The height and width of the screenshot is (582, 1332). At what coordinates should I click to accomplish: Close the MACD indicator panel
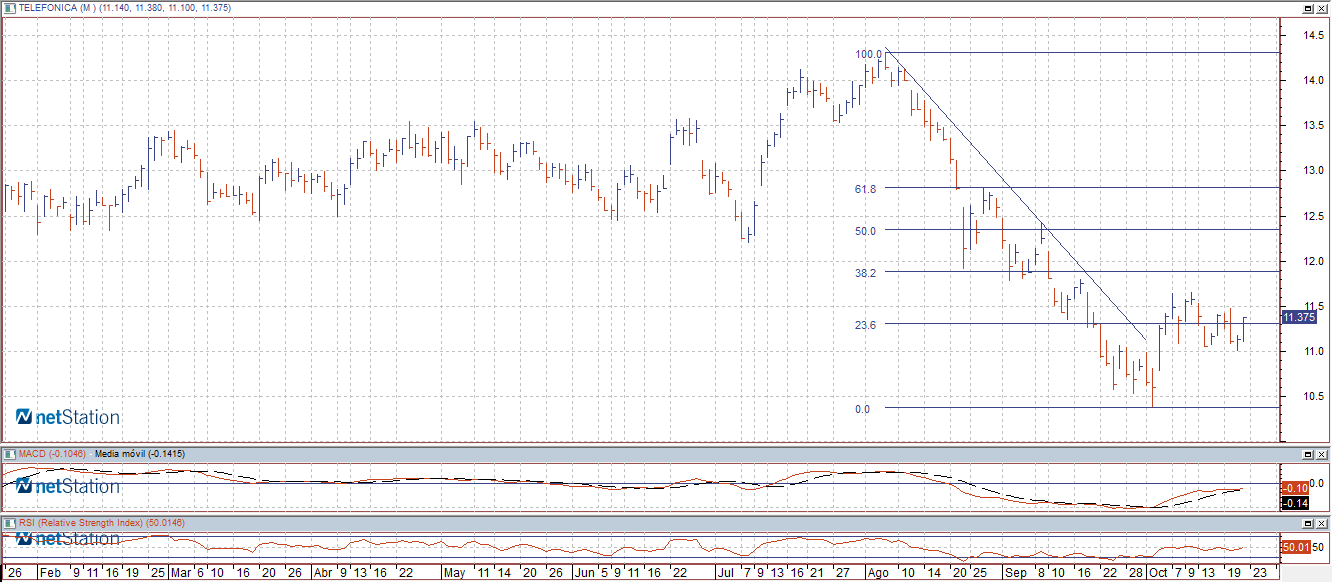1322,455
